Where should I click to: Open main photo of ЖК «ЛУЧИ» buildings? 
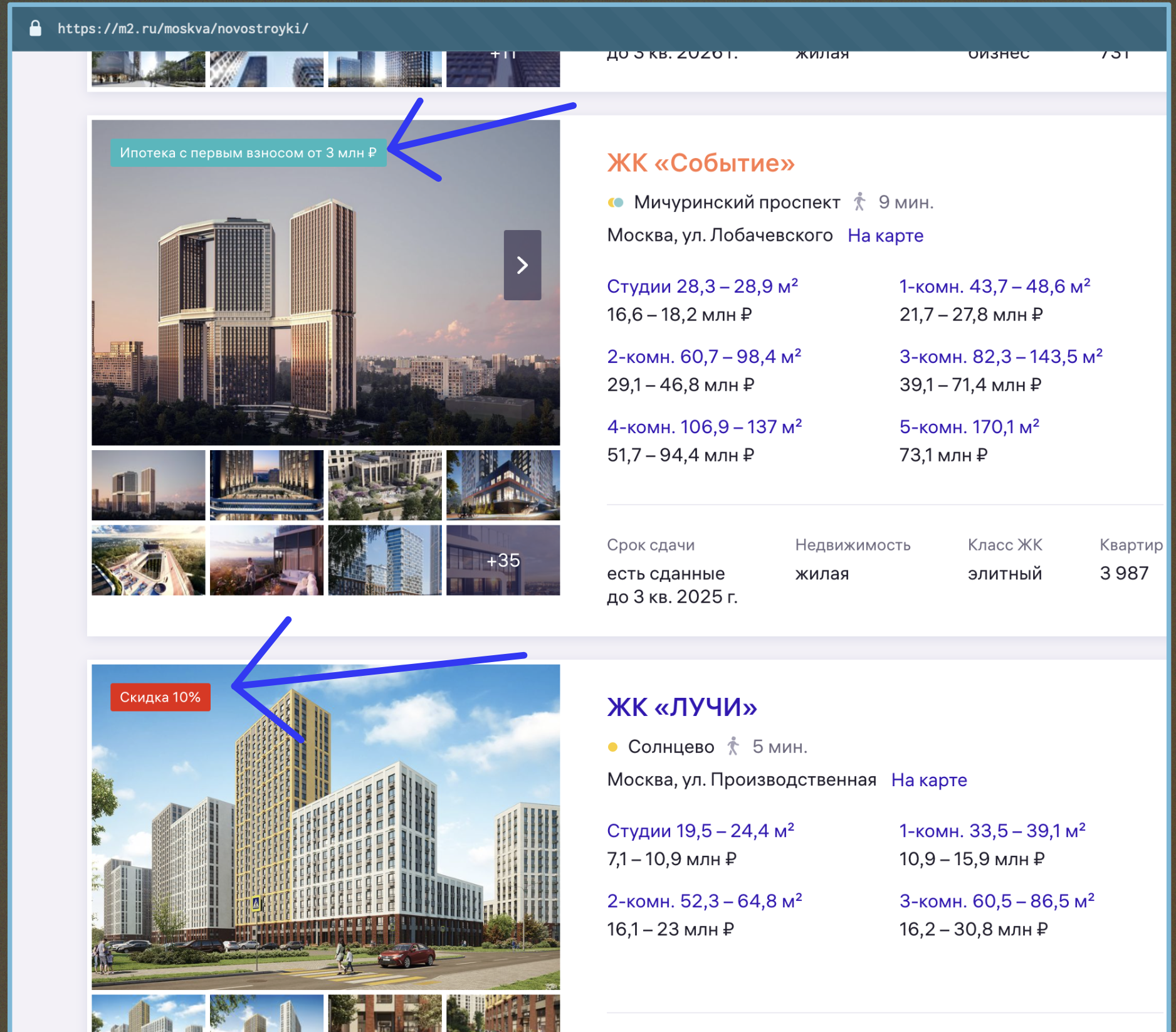pos(325,827)
